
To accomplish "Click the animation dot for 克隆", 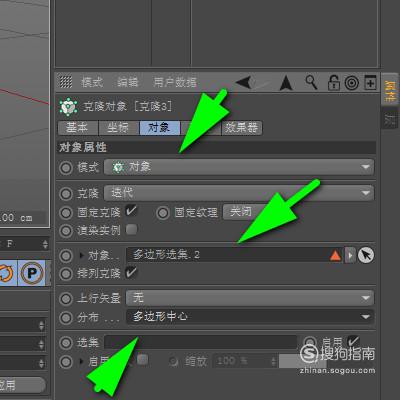I will [66, 194].
